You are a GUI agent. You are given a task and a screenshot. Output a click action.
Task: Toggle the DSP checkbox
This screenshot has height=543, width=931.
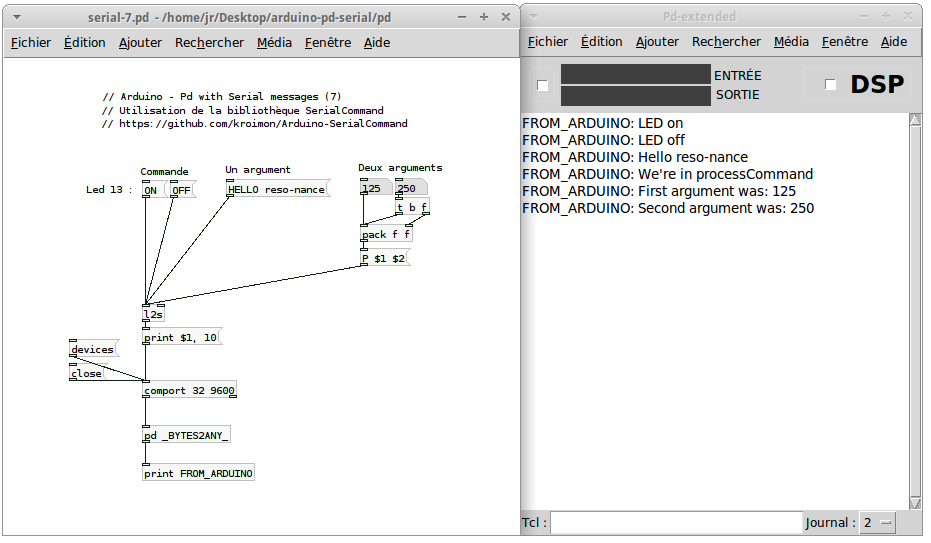[831, 85]
